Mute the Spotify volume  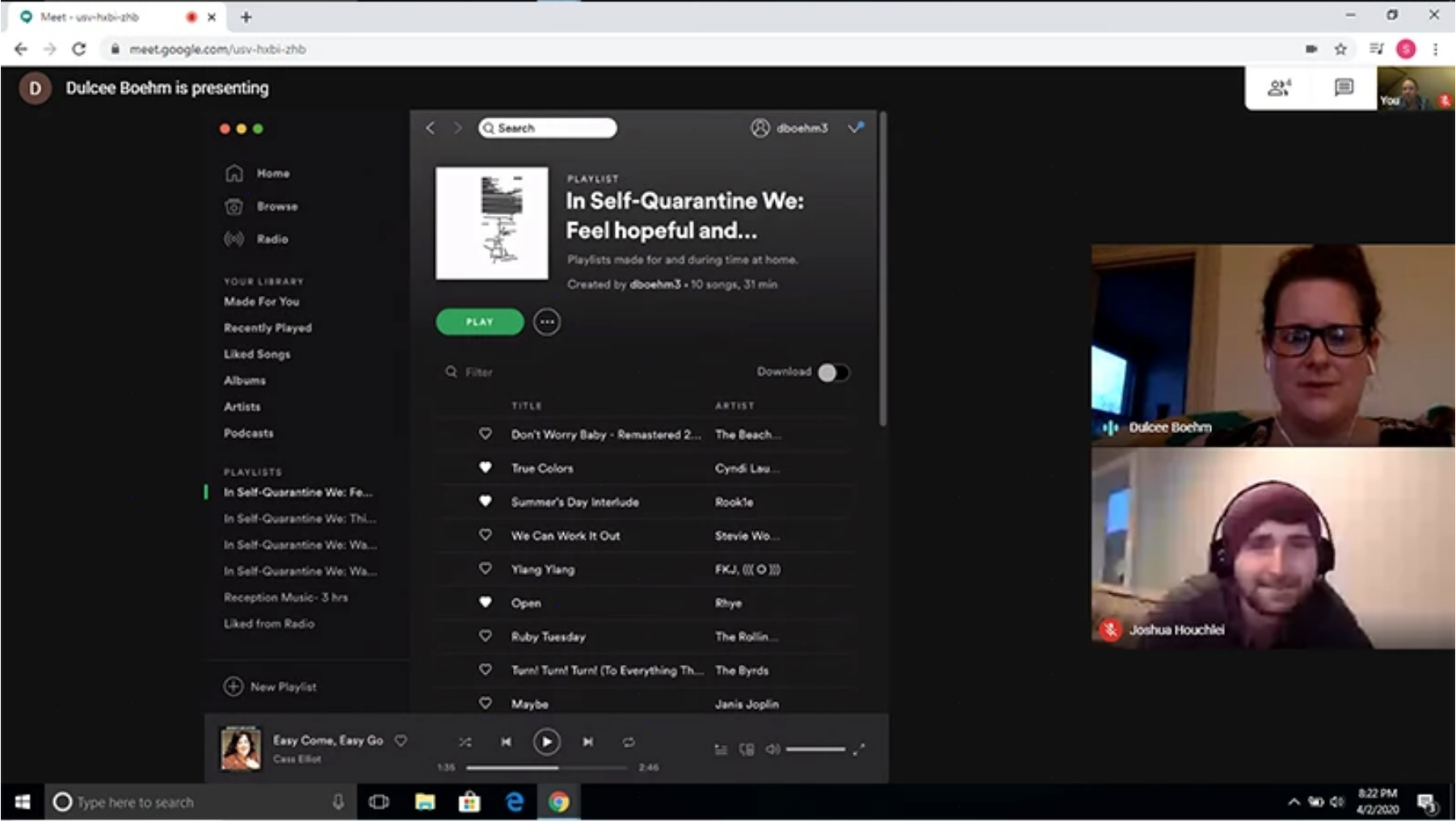(772, 750)
